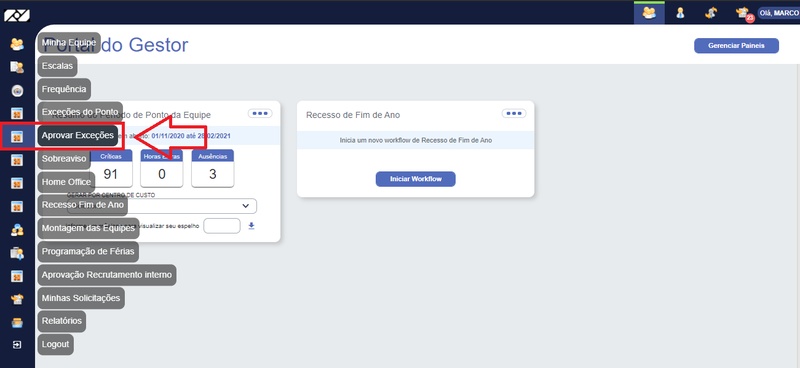Open the Frequência sidebar icon
Screen dimensions: 800x368
pyautogui.click(x=17, y=91)
